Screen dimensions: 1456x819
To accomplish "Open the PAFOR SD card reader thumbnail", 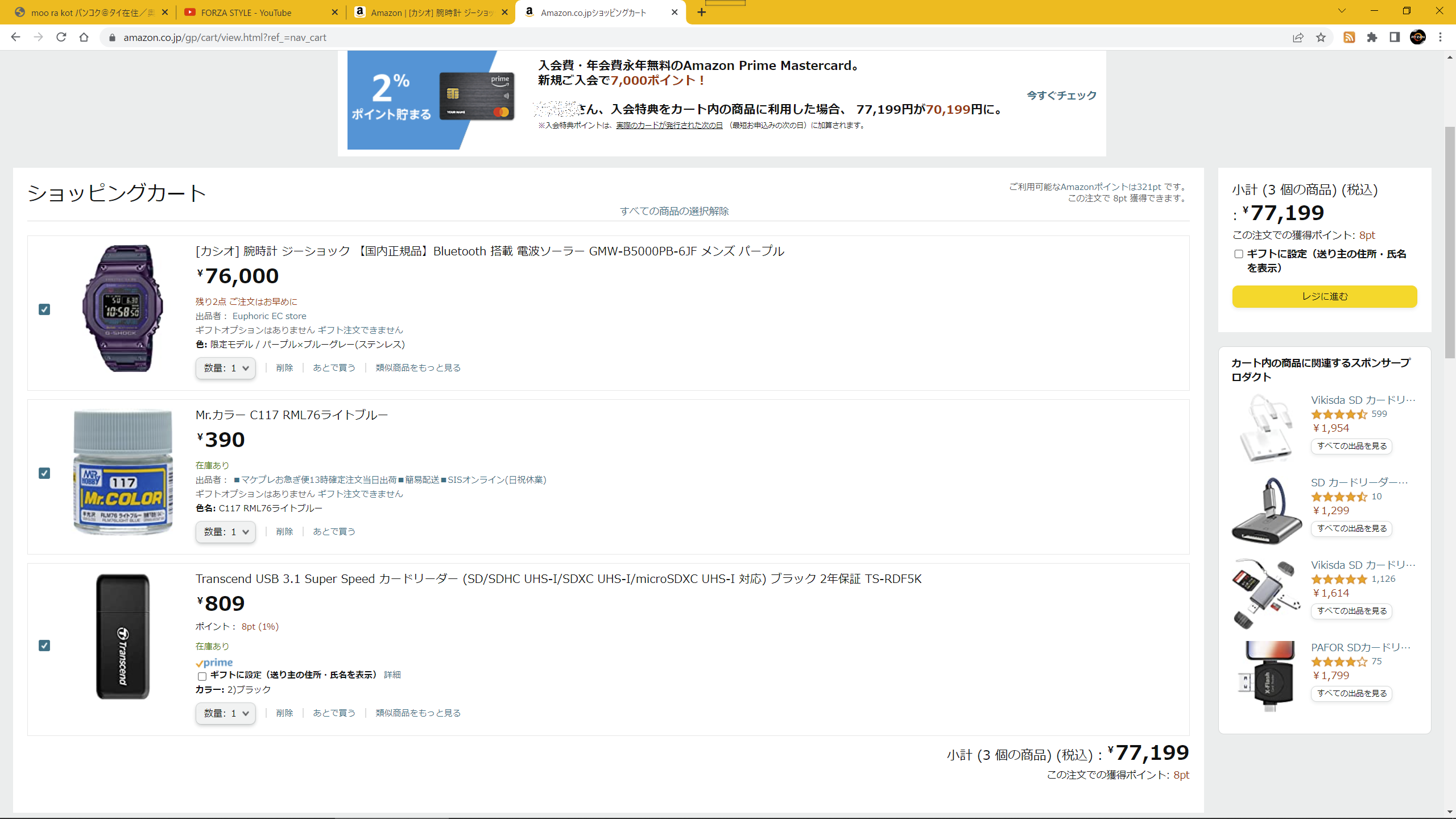I will [x=1267, y=676].
